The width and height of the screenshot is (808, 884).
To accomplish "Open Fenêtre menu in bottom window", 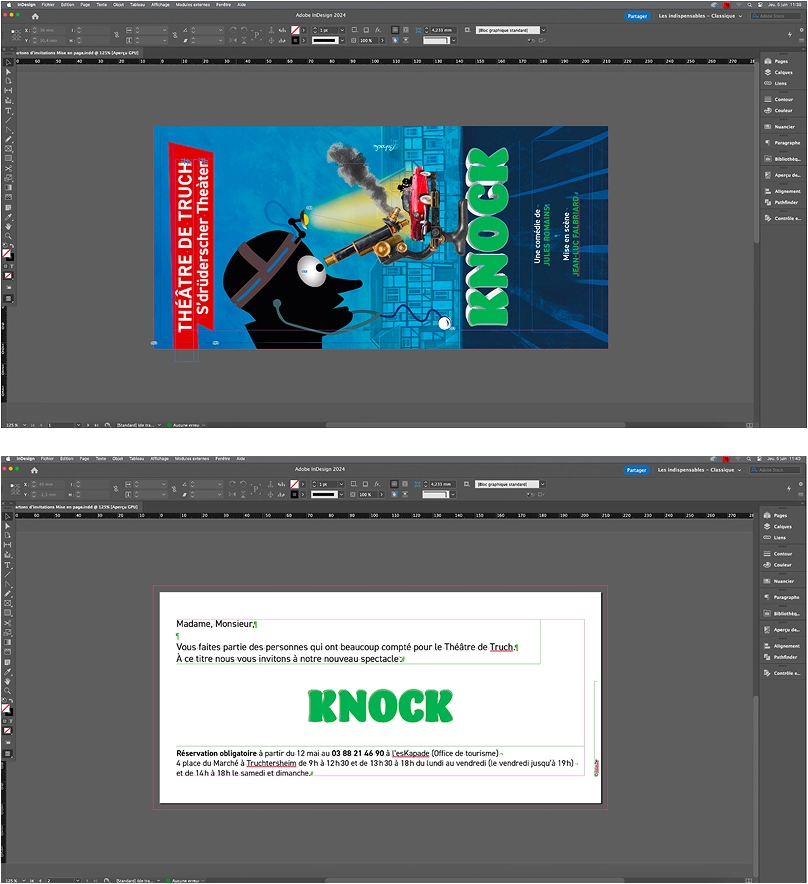I will point(223,459).
